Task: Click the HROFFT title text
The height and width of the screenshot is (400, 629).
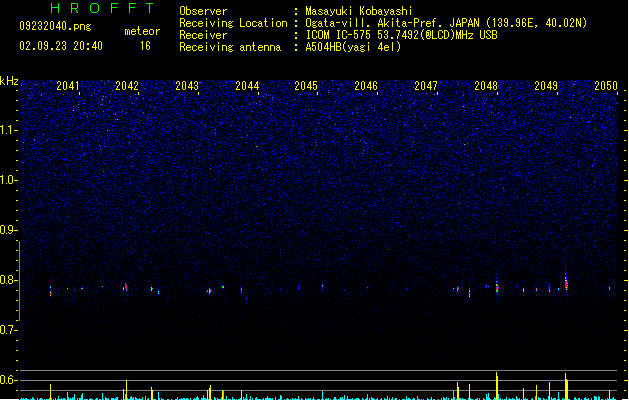Action: (x=102, y=8)
